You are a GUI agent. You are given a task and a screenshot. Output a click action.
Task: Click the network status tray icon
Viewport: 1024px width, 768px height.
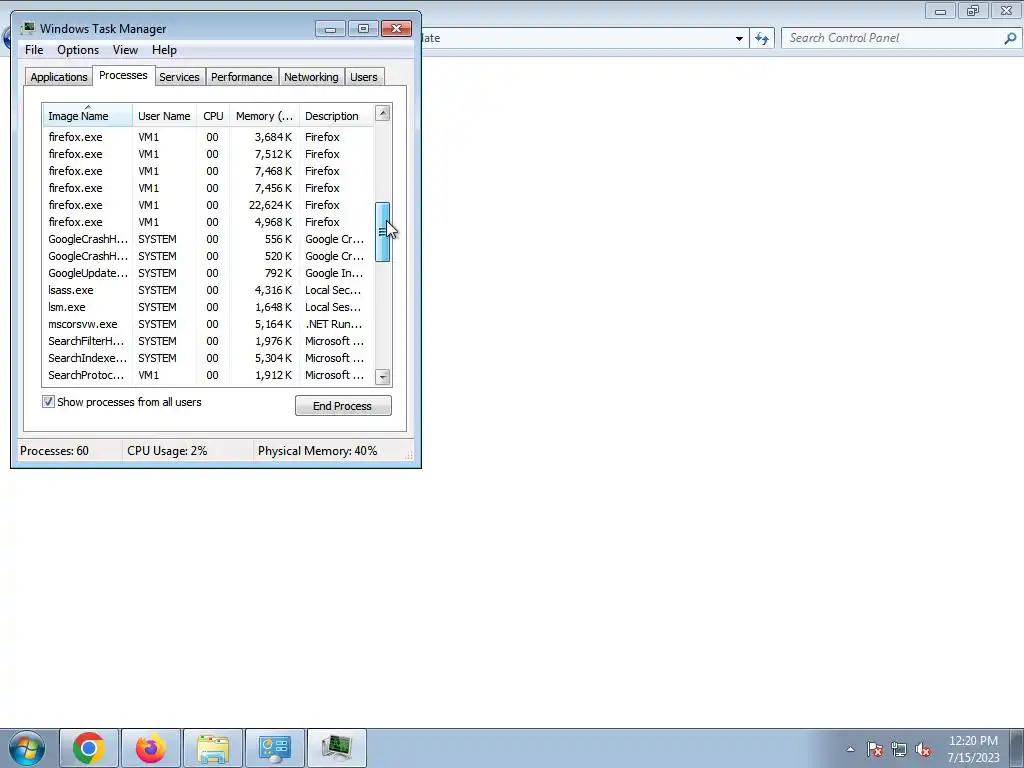click(899, 749)
